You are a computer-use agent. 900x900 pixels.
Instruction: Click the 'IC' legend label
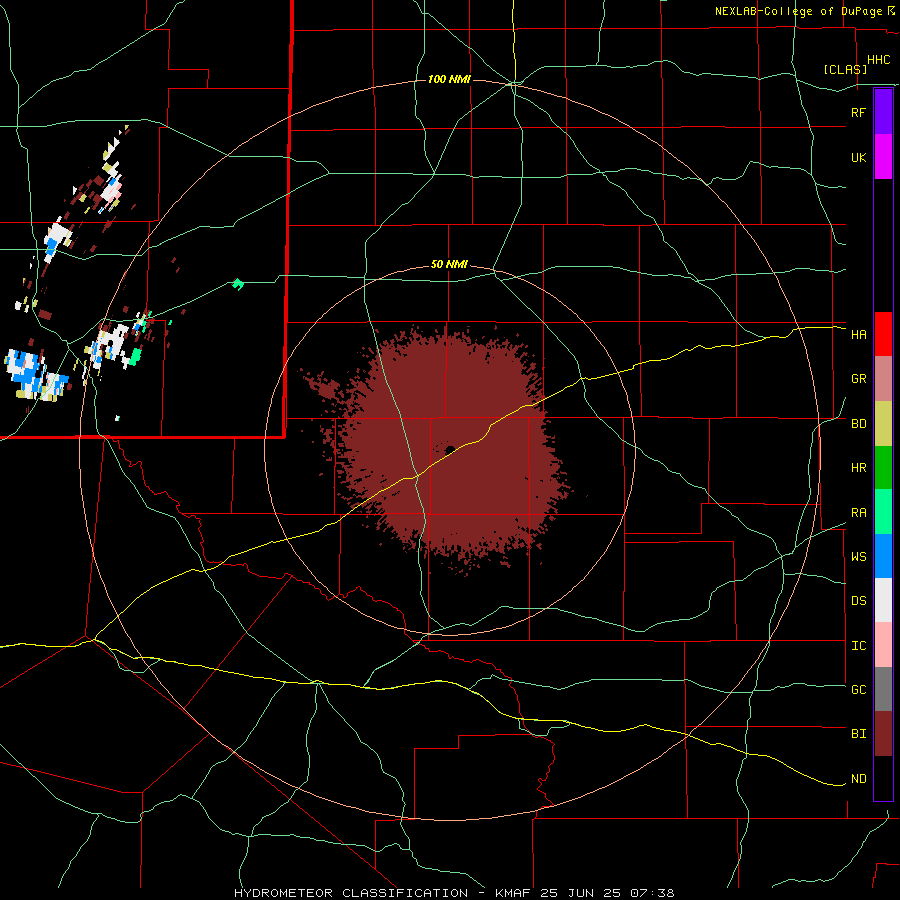tap(858, 646)
